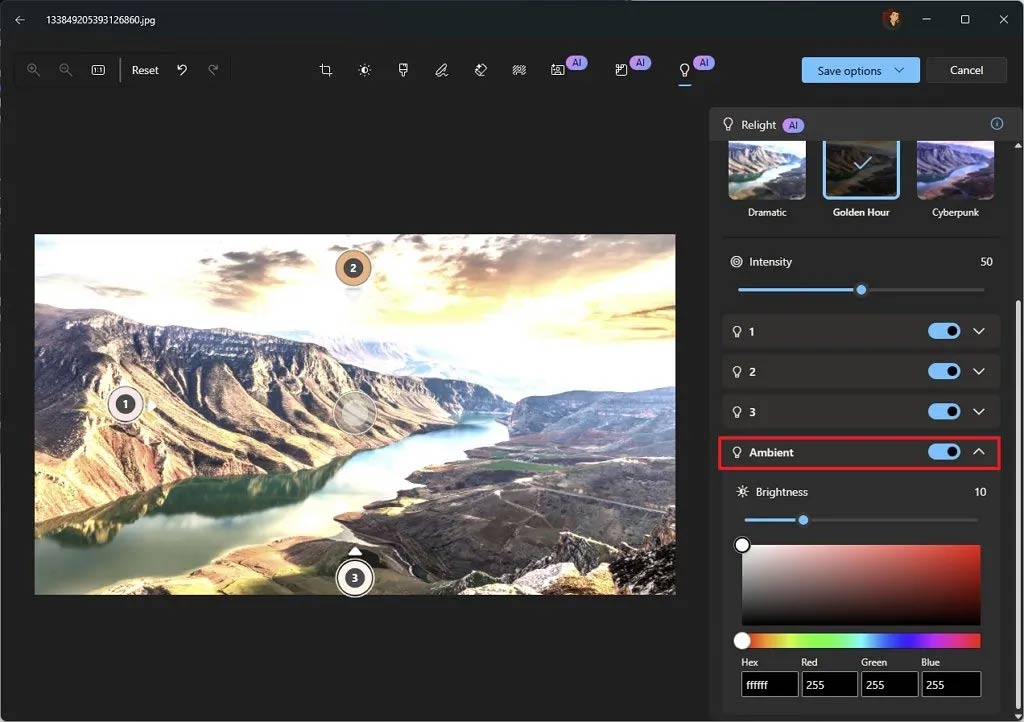Open the Filter tool
The height and width of the screenshot is (722, 1024).
[x=403, y=70]
